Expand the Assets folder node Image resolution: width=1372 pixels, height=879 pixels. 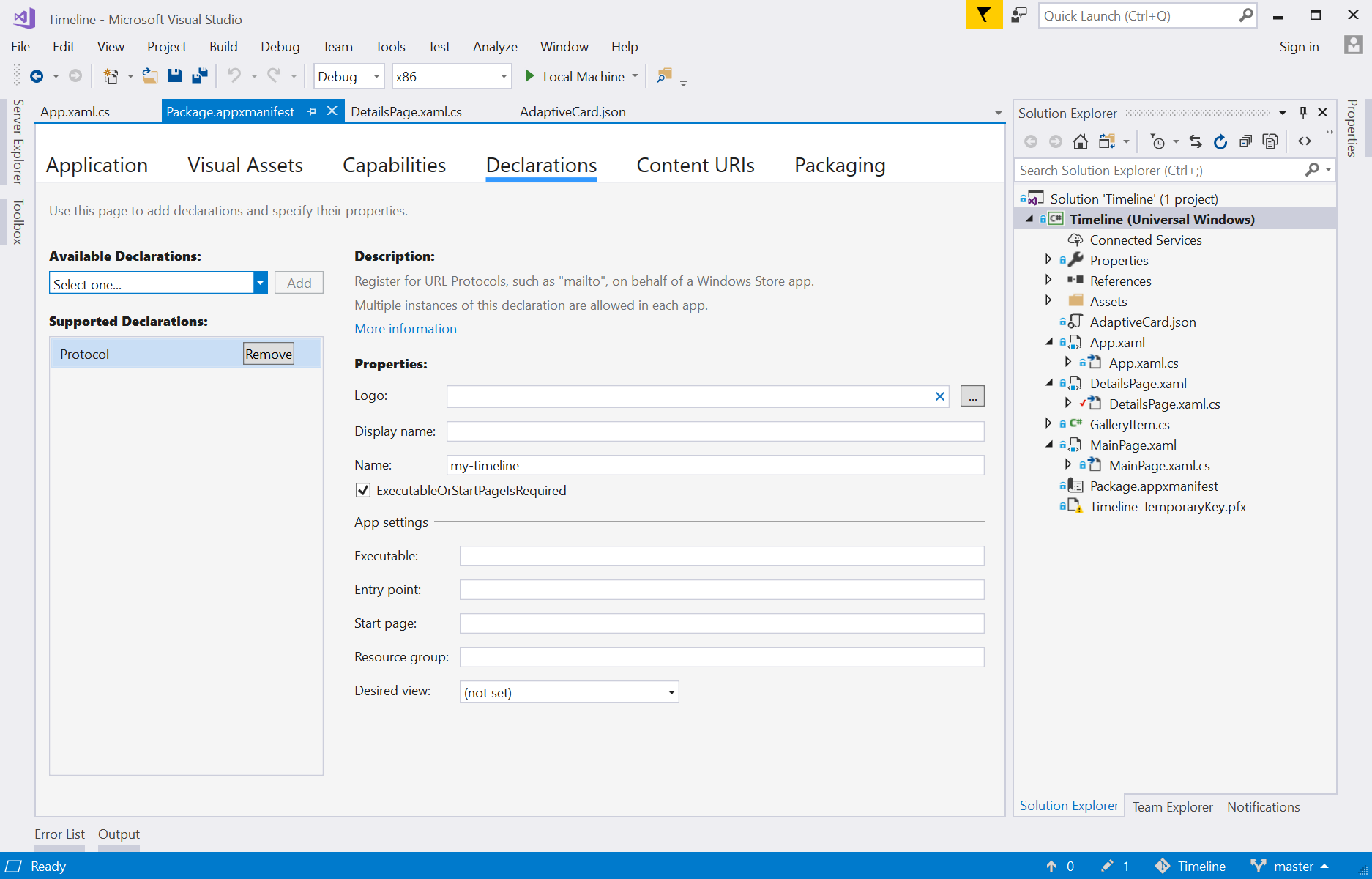(1048, 300)
